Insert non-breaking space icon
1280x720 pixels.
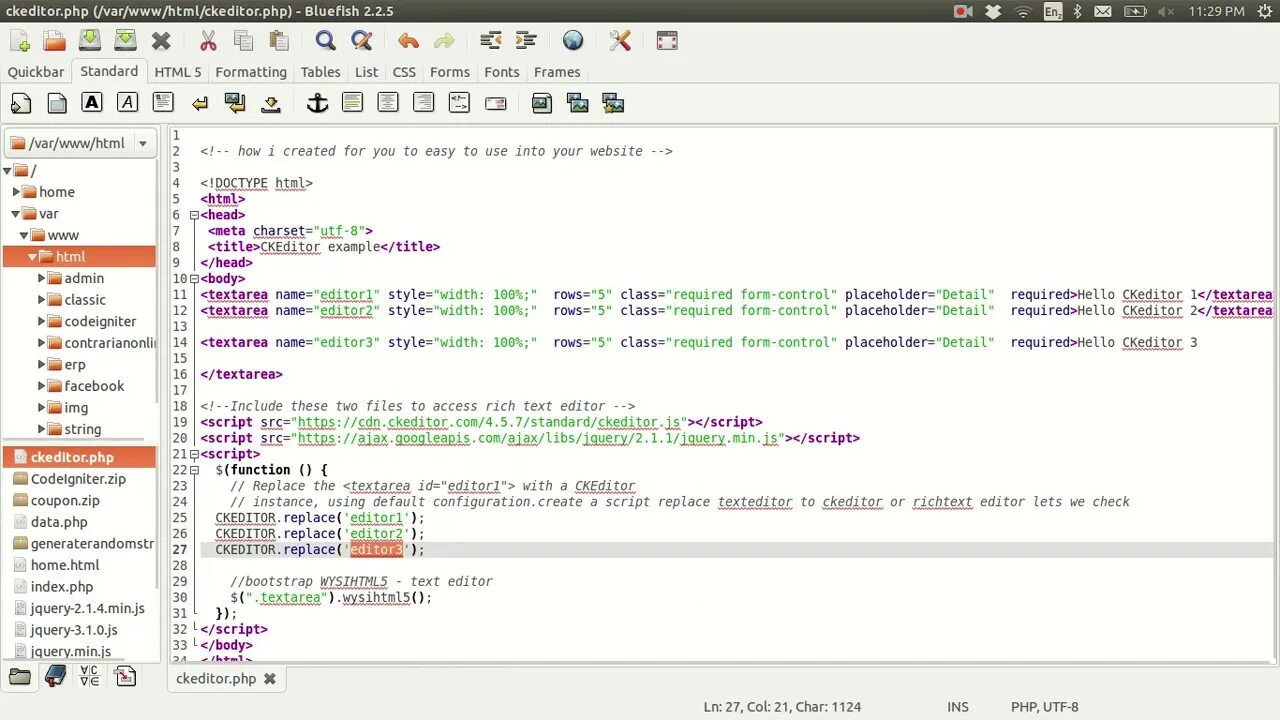(x=270, y=102)
